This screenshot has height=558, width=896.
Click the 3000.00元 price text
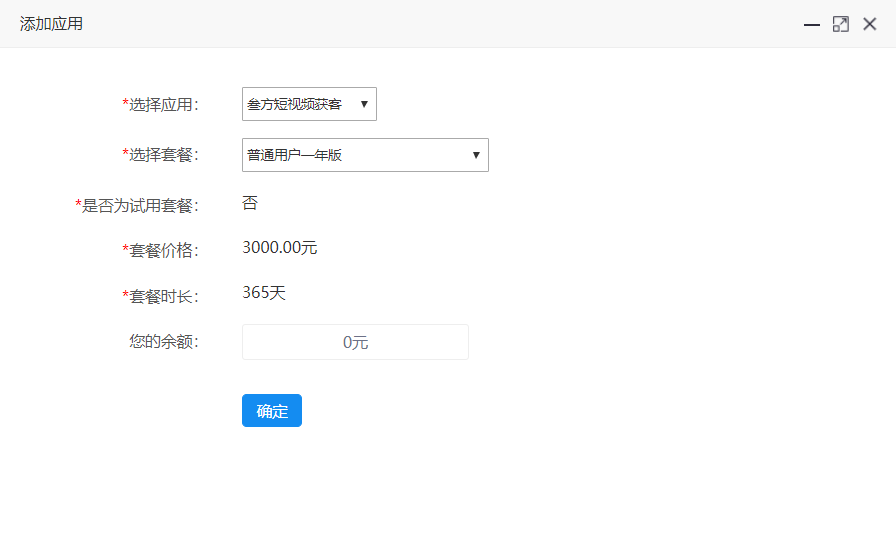coord(279,248)
